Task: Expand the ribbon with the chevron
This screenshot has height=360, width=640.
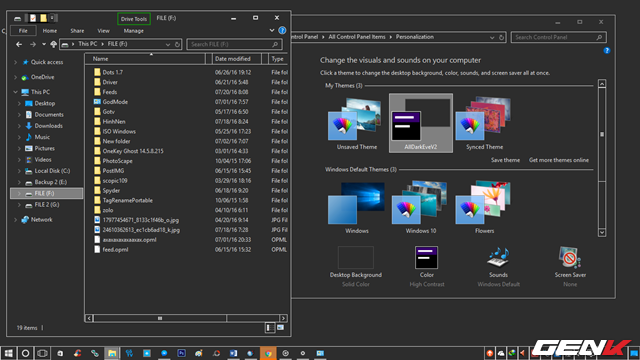Action: click(x=271, y=31)
